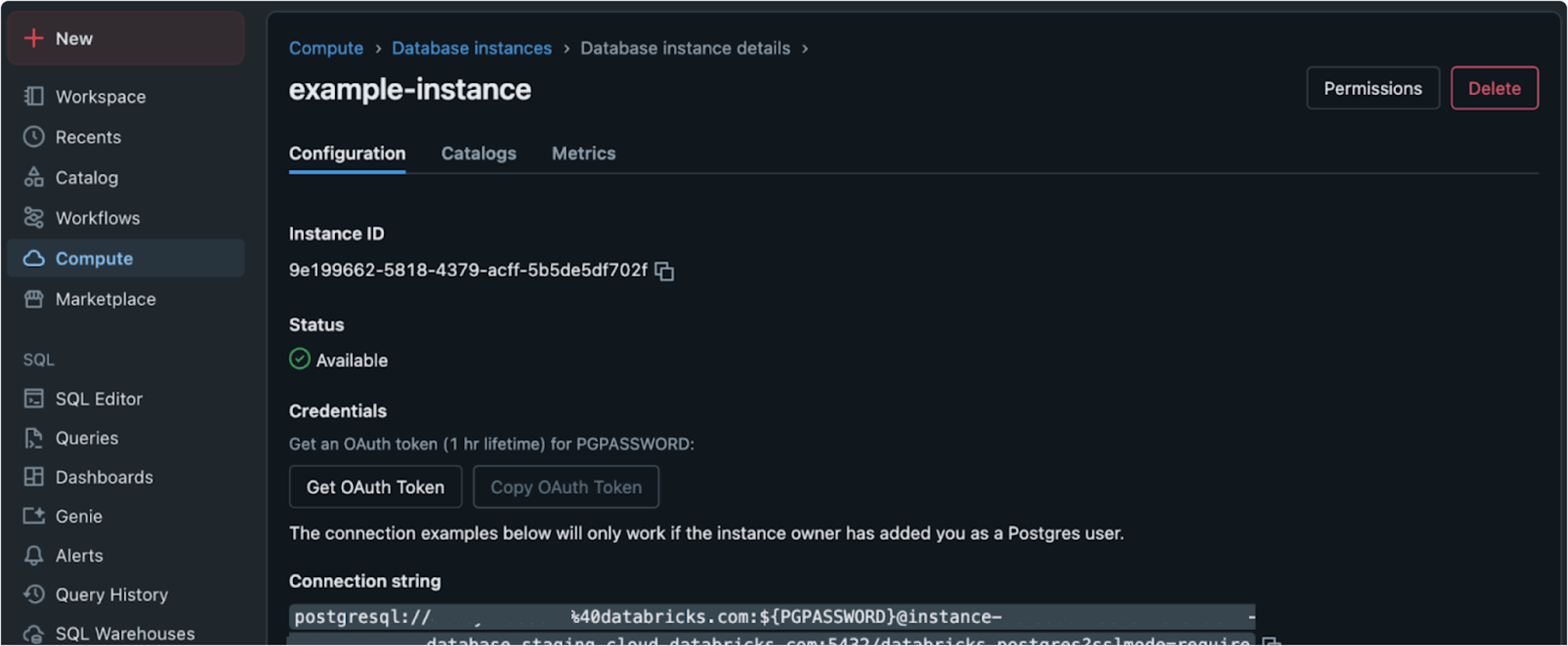This screenshot has height=646, width=1568.
Task: Select the Configuration tab
Action: coord(347,153)
